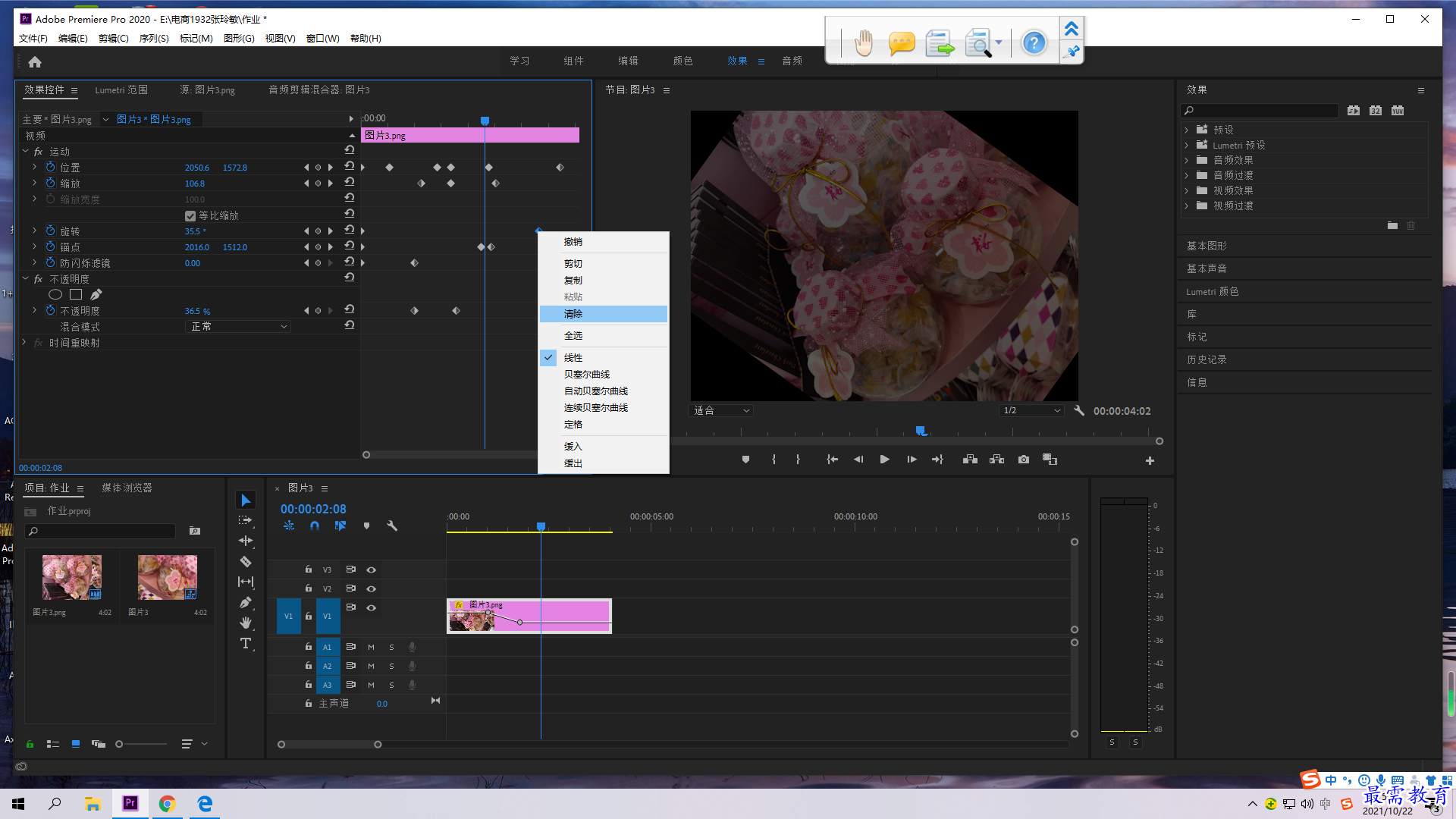This screenshot has width=1456, height=819.
Task: Click the Add Marker icon in Program monitor
Action: (x=745, y=460)
